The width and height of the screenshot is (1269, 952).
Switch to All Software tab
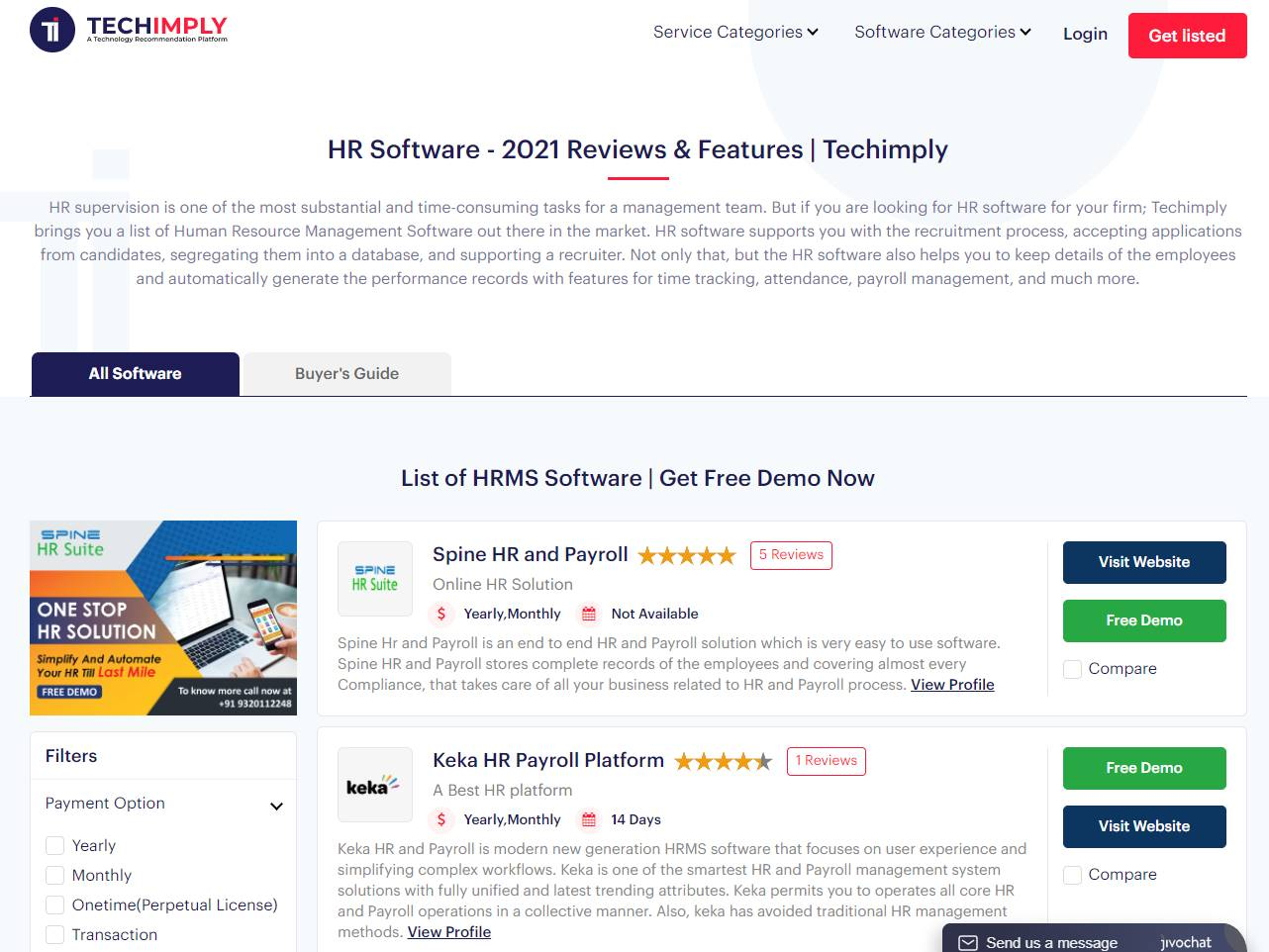coord(136,374)
